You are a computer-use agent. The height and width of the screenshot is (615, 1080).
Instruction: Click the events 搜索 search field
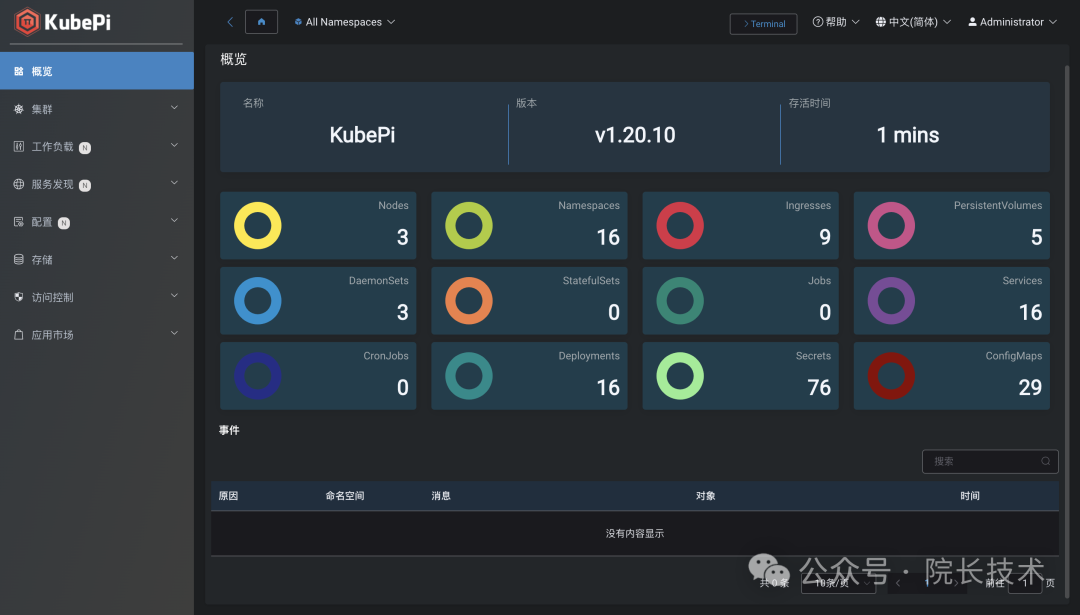click(990, 461)
